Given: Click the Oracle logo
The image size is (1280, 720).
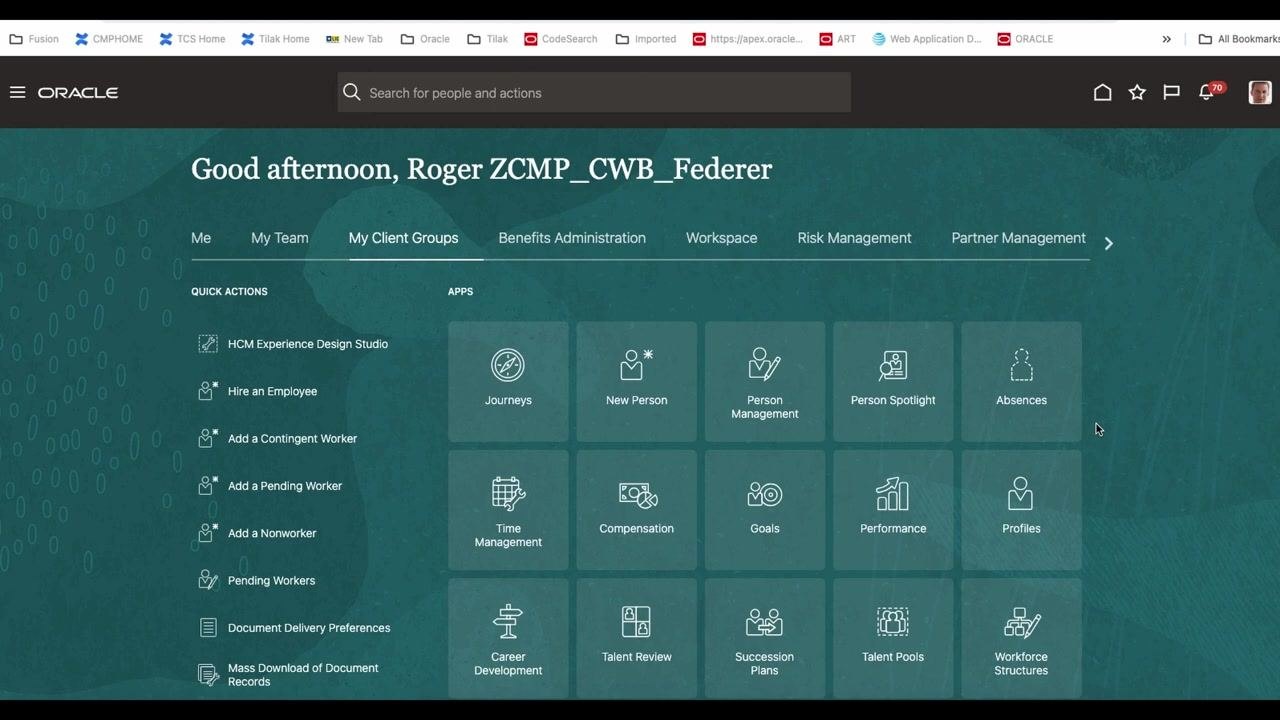Looking at the screenshot, I should point(78,92).
